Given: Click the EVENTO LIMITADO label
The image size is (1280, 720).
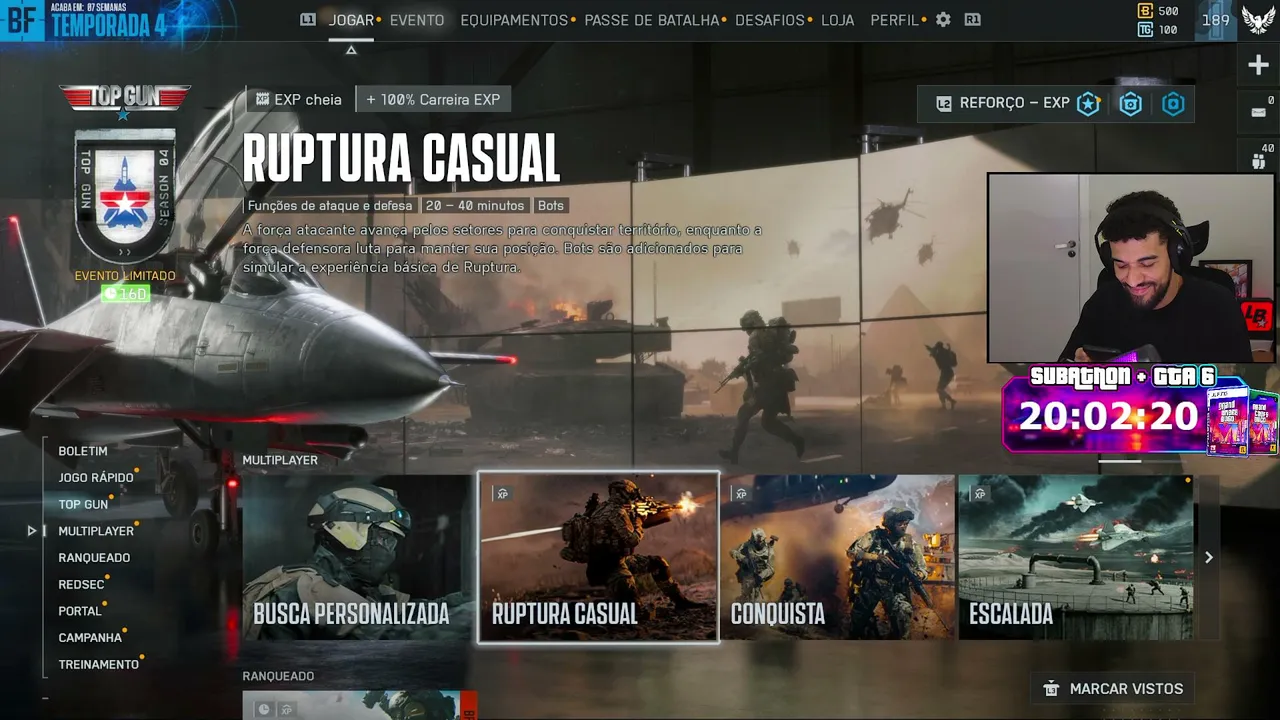Looking at the screenshot, I should (x=125, y=276).
